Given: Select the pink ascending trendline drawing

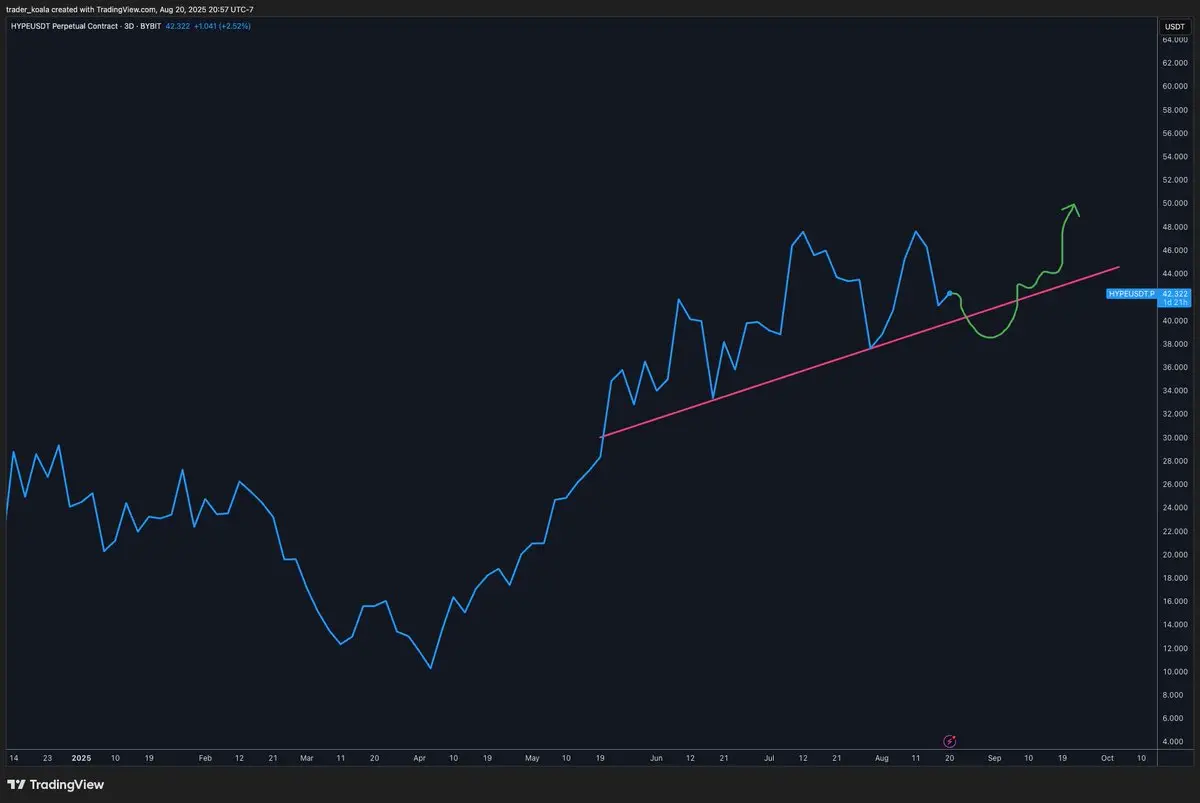Looking at the screenshot, I should point(860,352).
